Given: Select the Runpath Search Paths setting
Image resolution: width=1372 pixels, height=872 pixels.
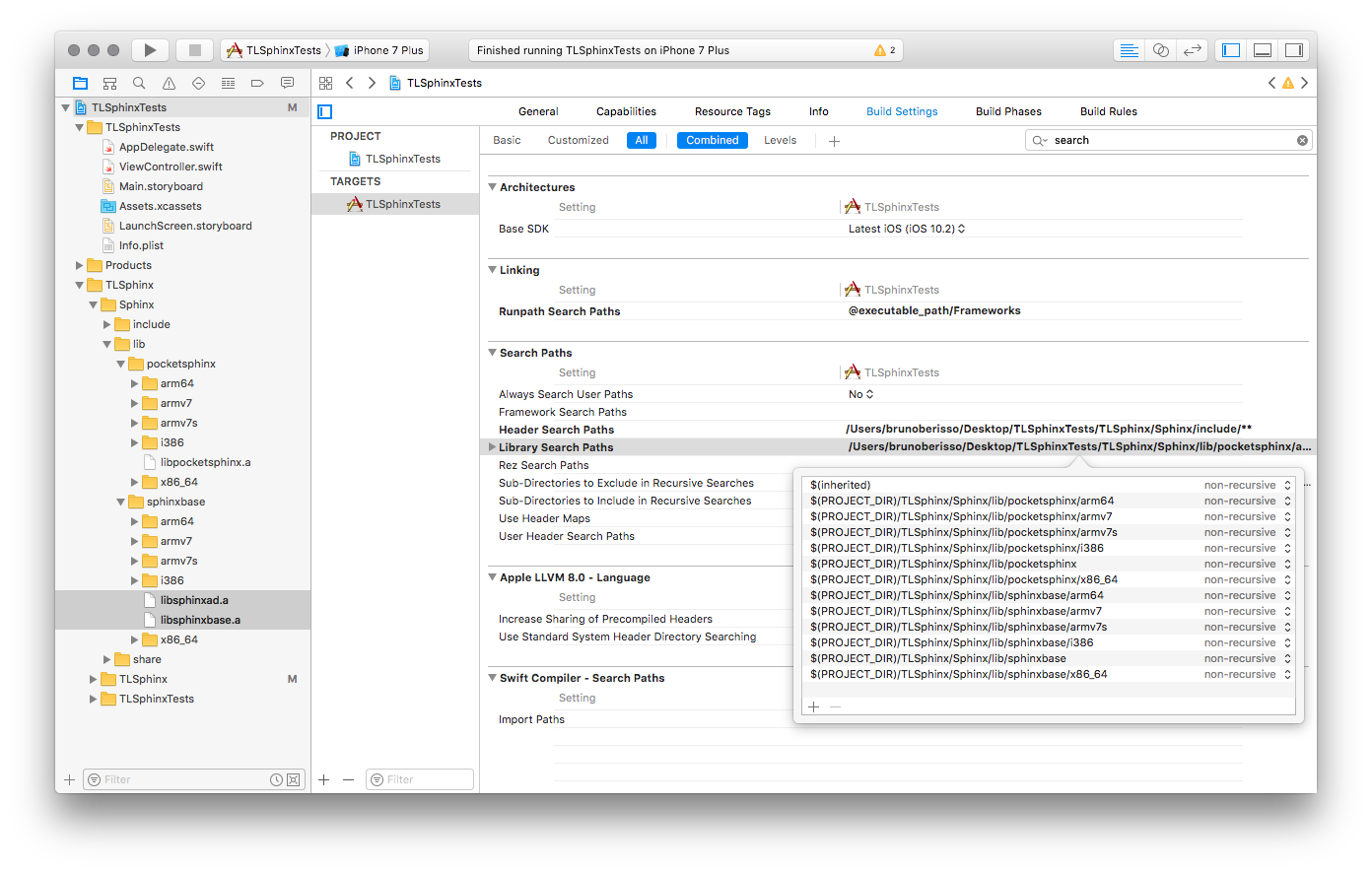Looking at the screenshot, I should [x=559, y=311].
